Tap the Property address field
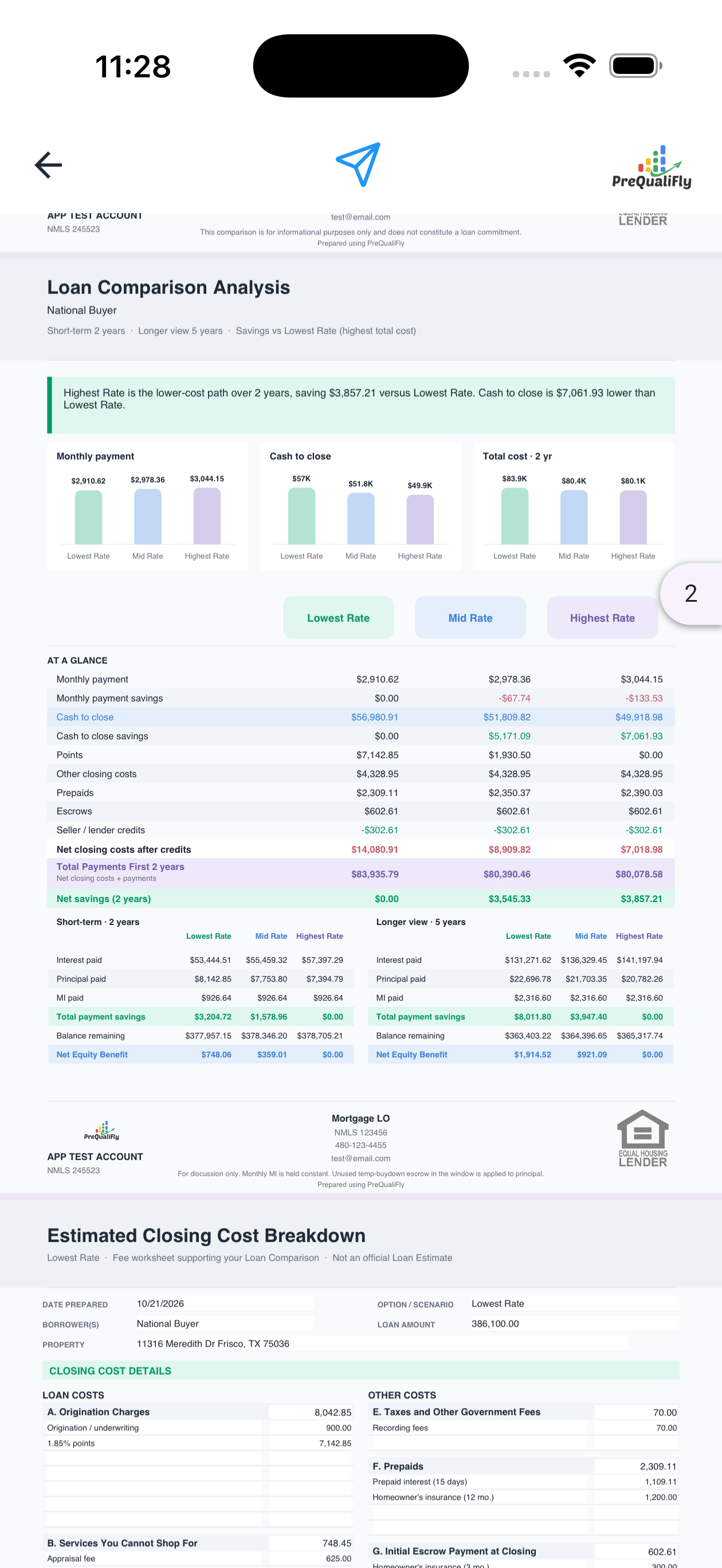Screen dimensions: 722x1568 click(382, 1343)
